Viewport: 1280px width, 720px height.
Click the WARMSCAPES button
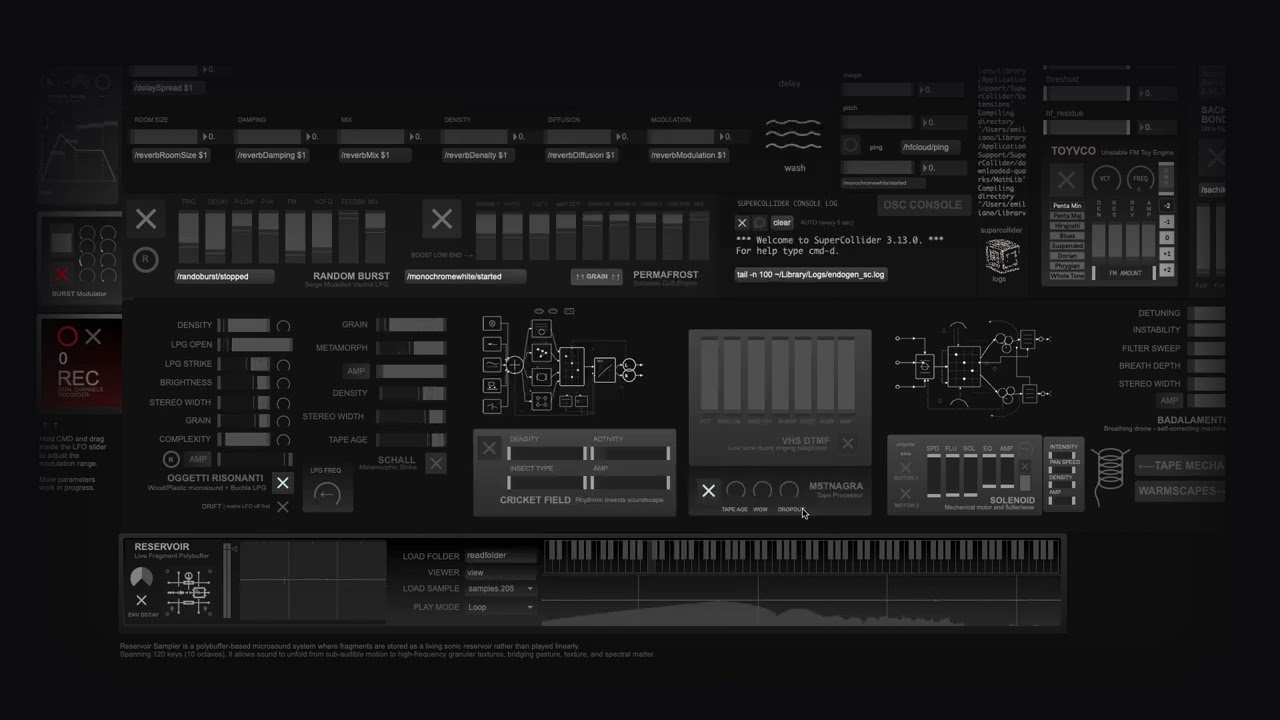click(1181, 491)
